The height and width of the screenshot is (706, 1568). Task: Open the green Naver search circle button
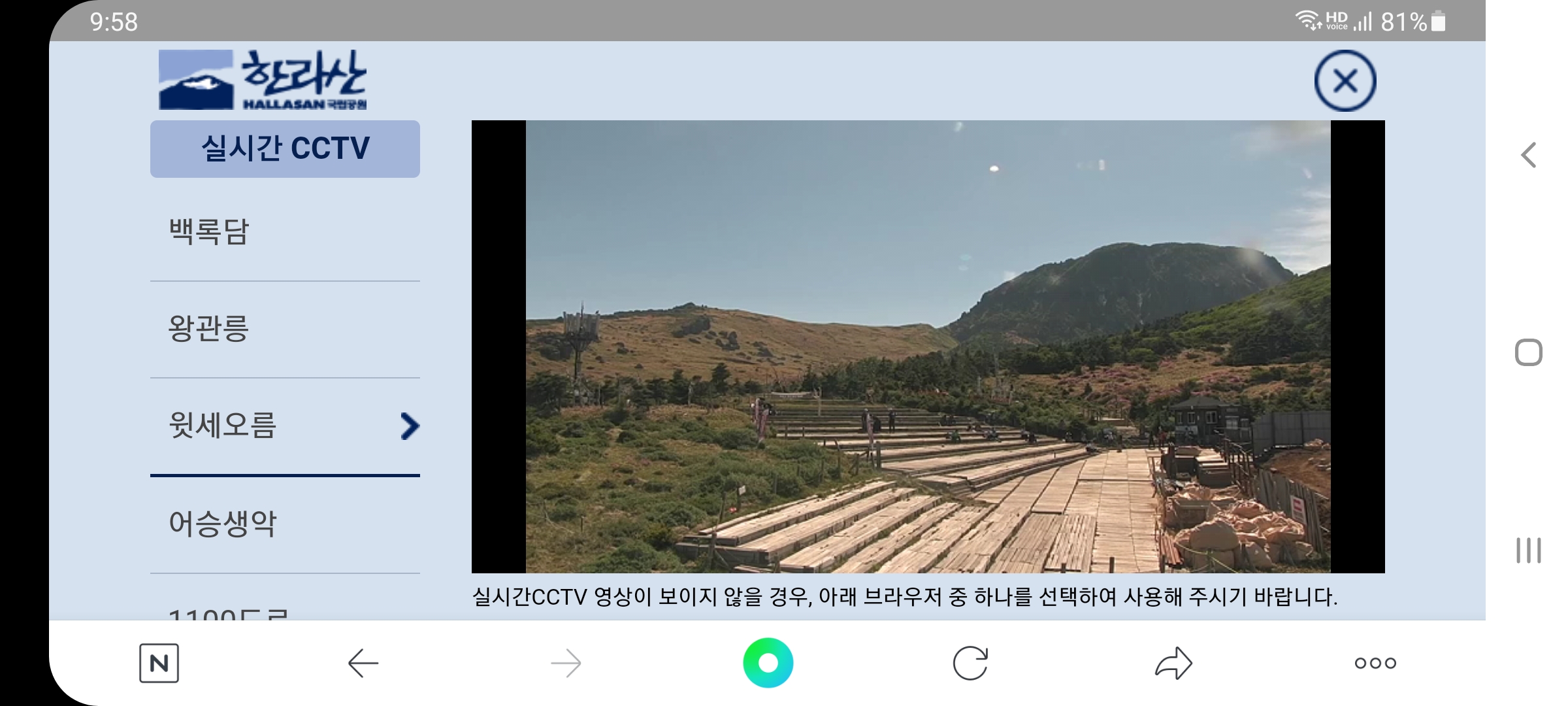pos(768,663)
